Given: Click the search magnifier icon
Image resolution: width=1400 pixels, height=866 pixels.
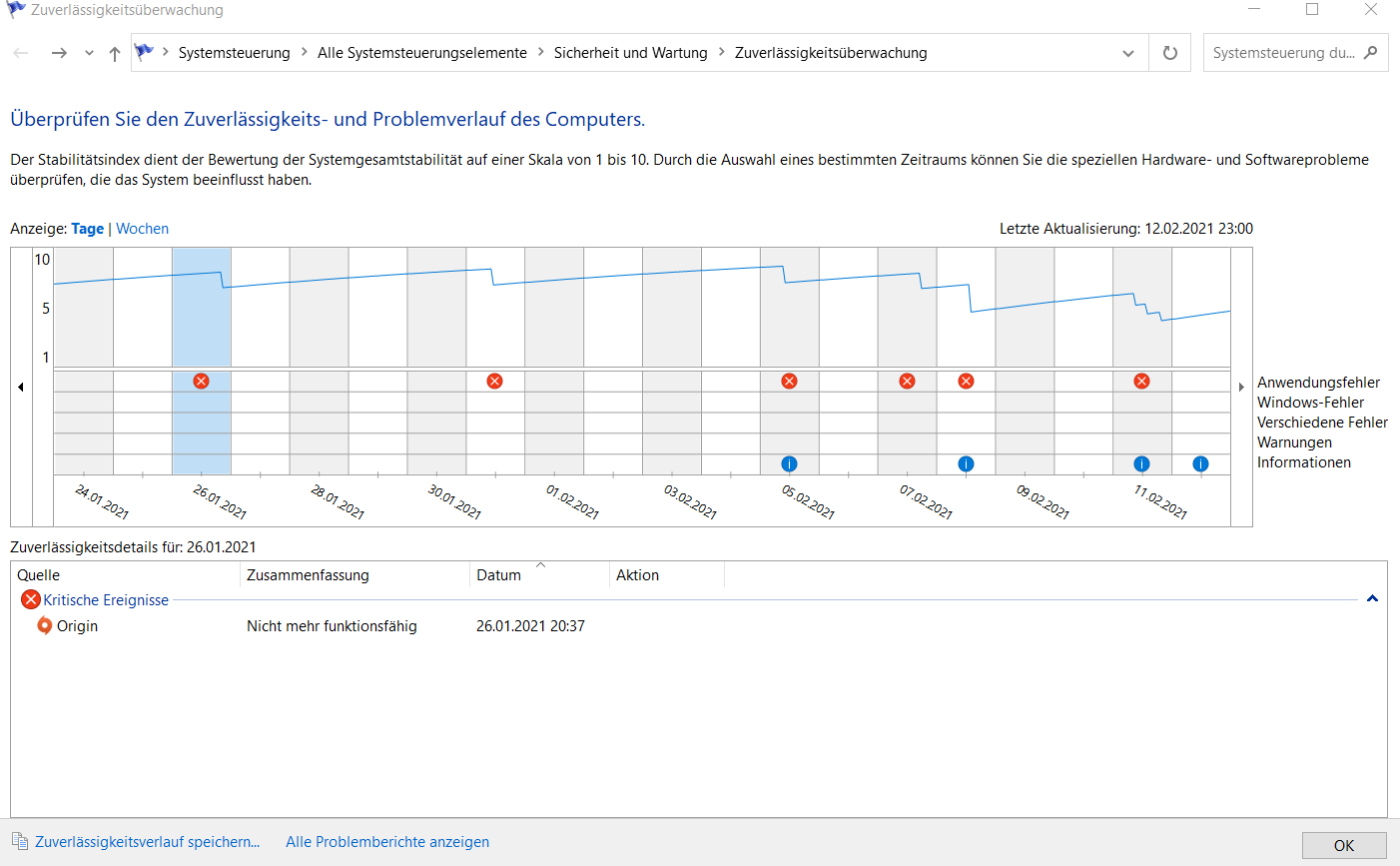Looking at the screenshot, I should coord(1371,52).
